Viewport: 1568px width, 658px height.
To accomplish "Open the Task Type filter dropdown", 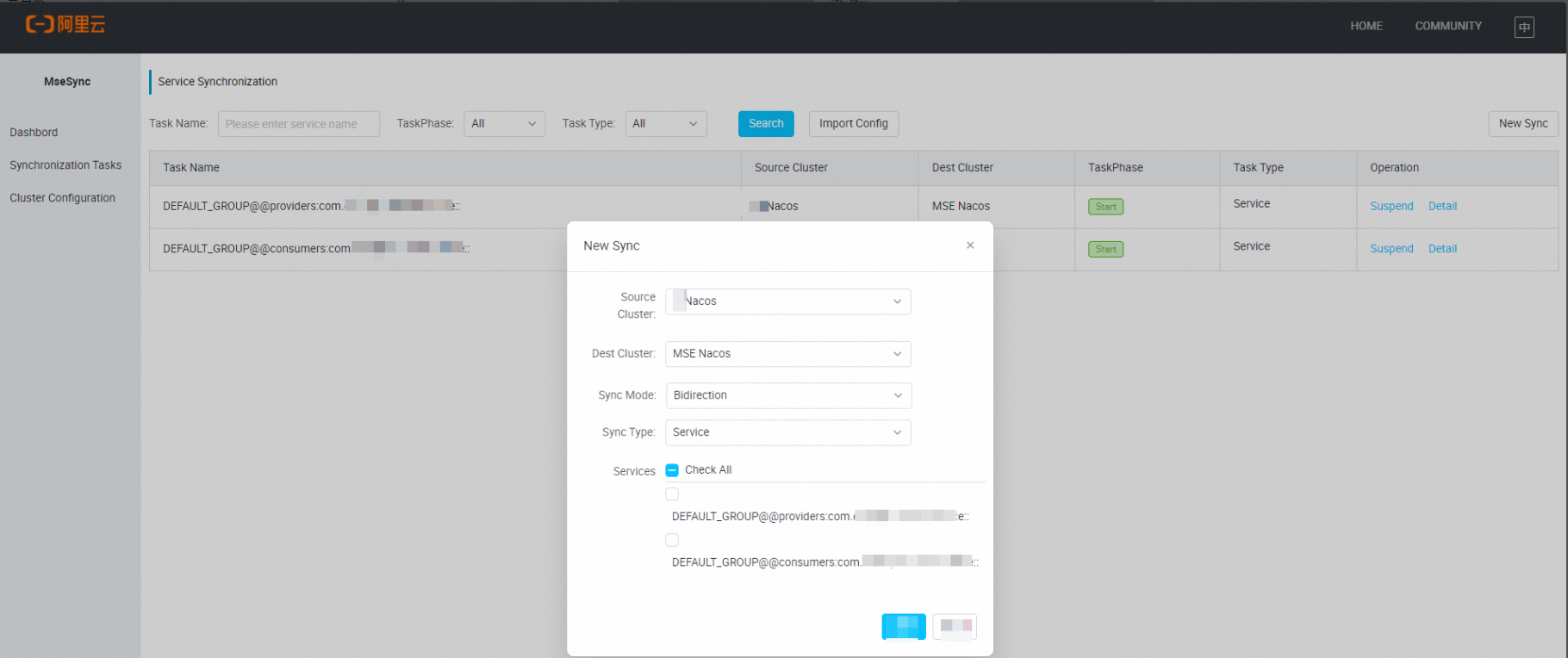I will (666, 124).
